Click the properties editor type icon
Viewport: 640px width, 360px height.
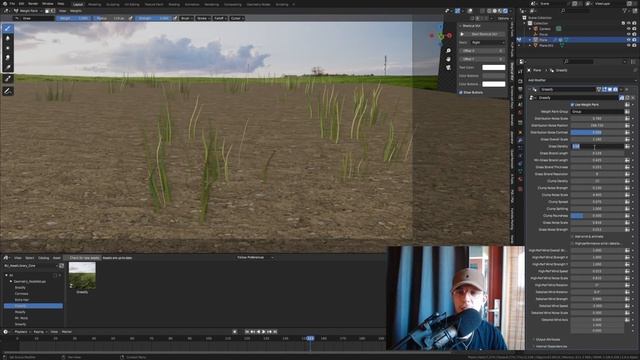(522, 62)
